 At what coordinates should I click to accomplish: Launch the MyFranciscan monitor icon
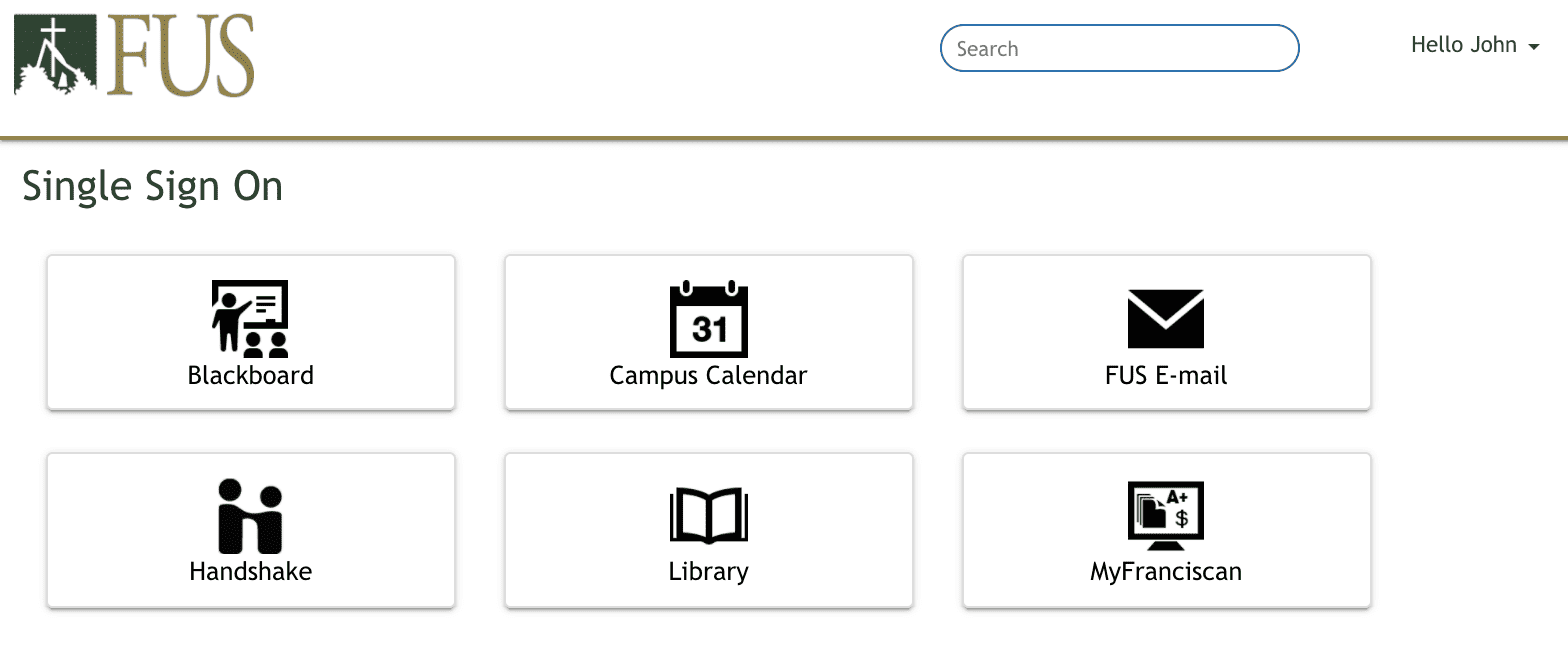pyautogui.click(x=1166, y=516)
